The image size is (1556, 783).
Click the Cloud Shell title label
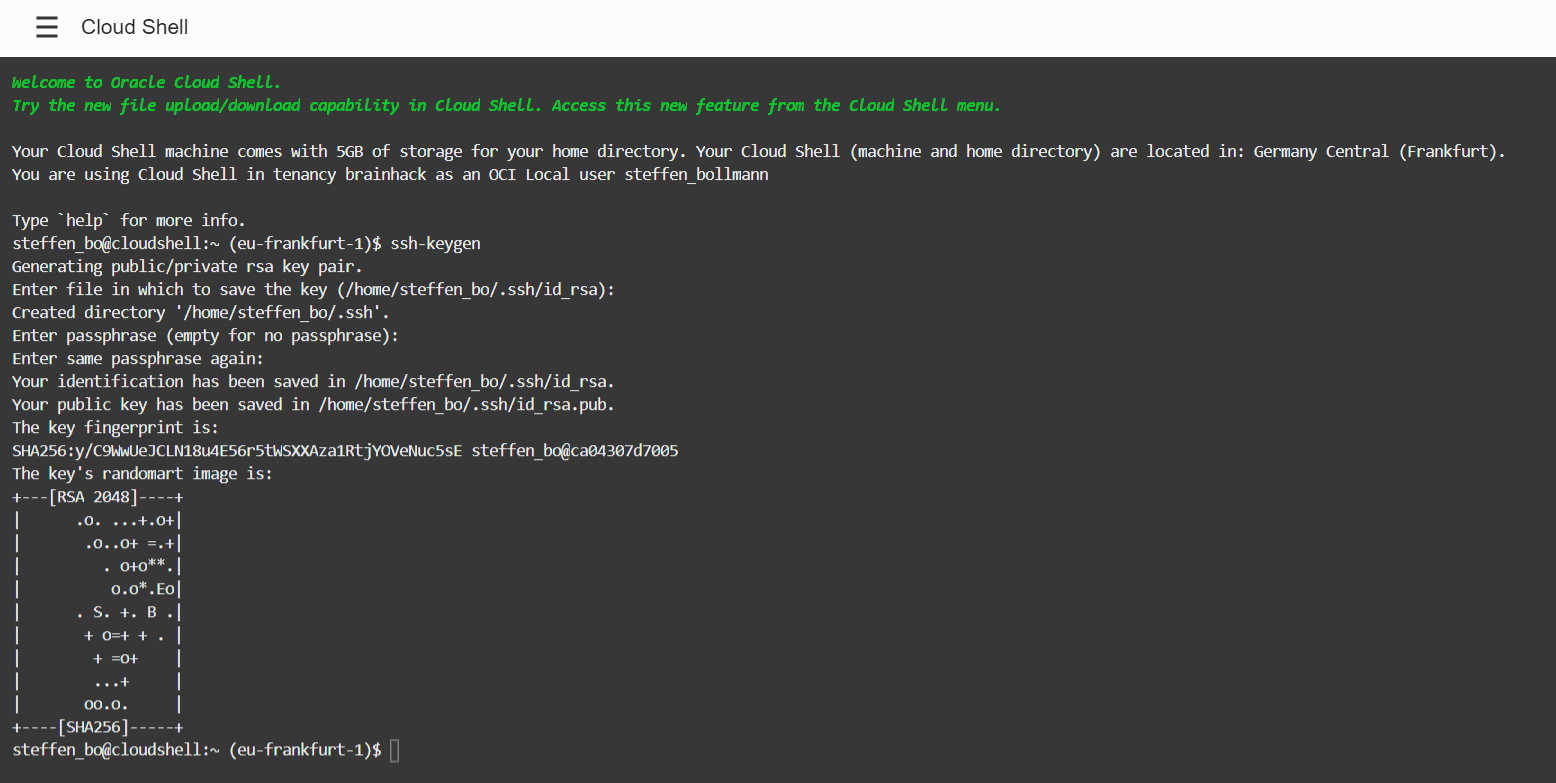pyautogui.click(x=135, y=28)
